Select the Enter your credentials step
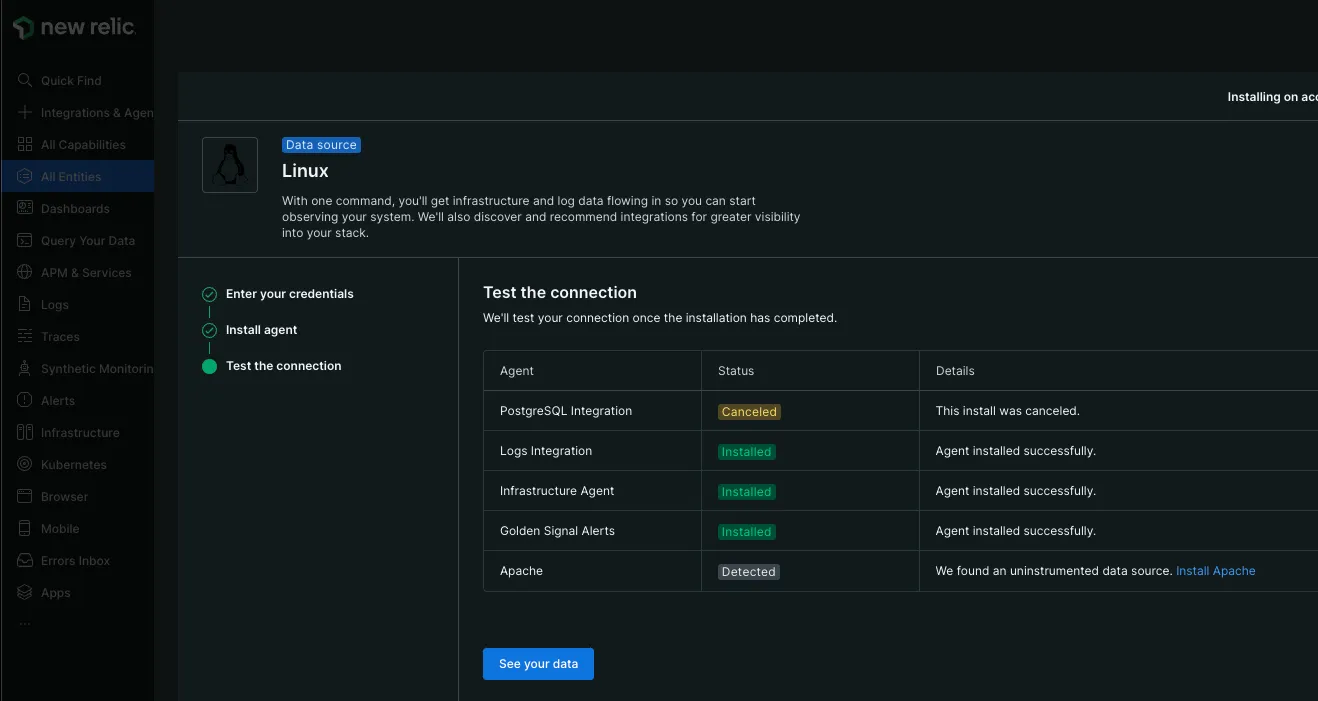This screenshot has height=701, width=1318. (289, 294)
